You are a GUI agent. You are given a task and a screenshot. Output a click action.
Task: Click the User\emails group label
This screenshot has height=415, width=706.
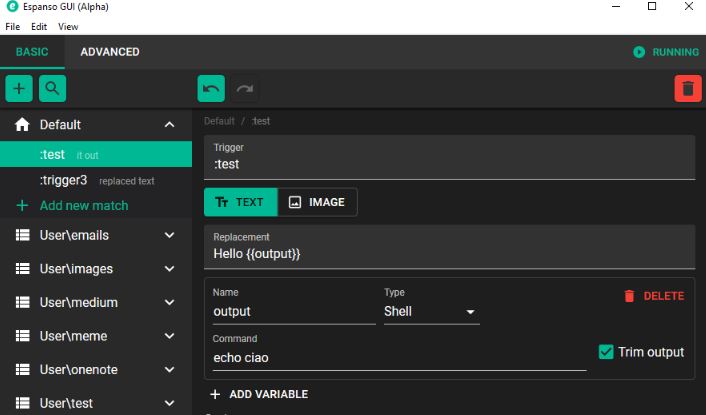tap(74, 235)
